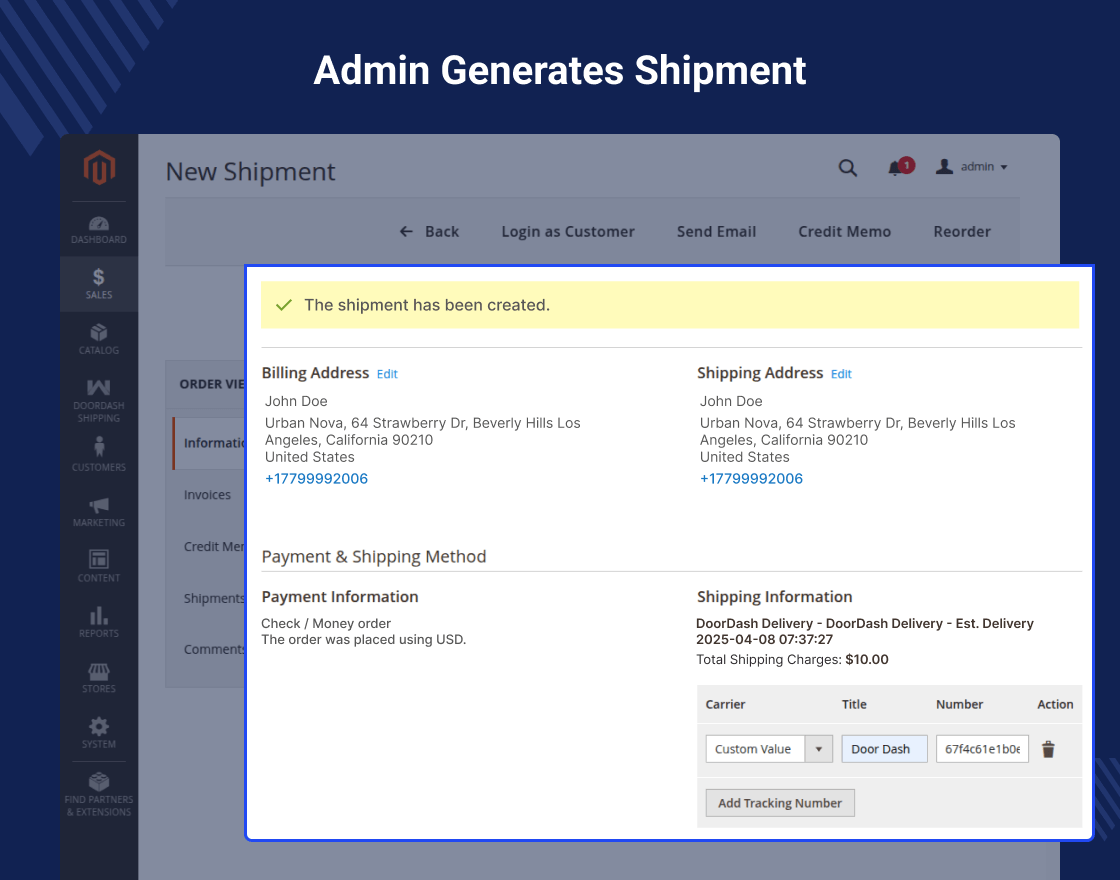Select the Information order view tab
This screenshot has height=880, width=1120.
[x=209, y=443]
